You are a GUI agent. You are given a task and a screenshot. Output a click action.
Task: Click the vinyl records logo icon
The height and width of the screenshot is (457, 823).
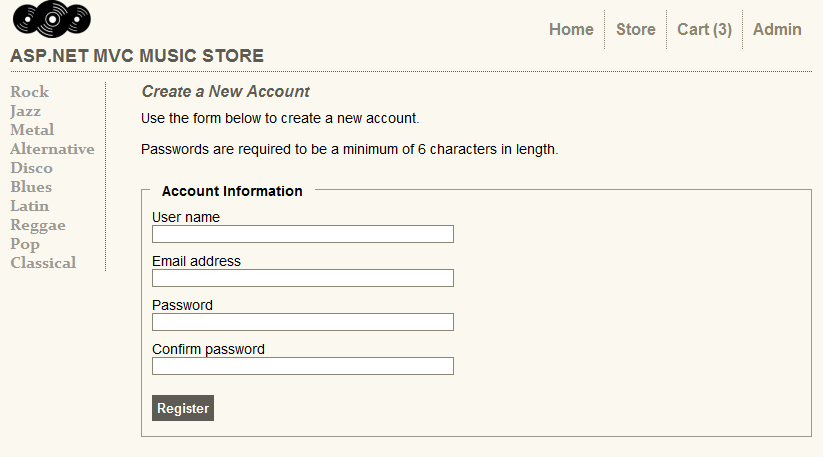pos(51,19)
